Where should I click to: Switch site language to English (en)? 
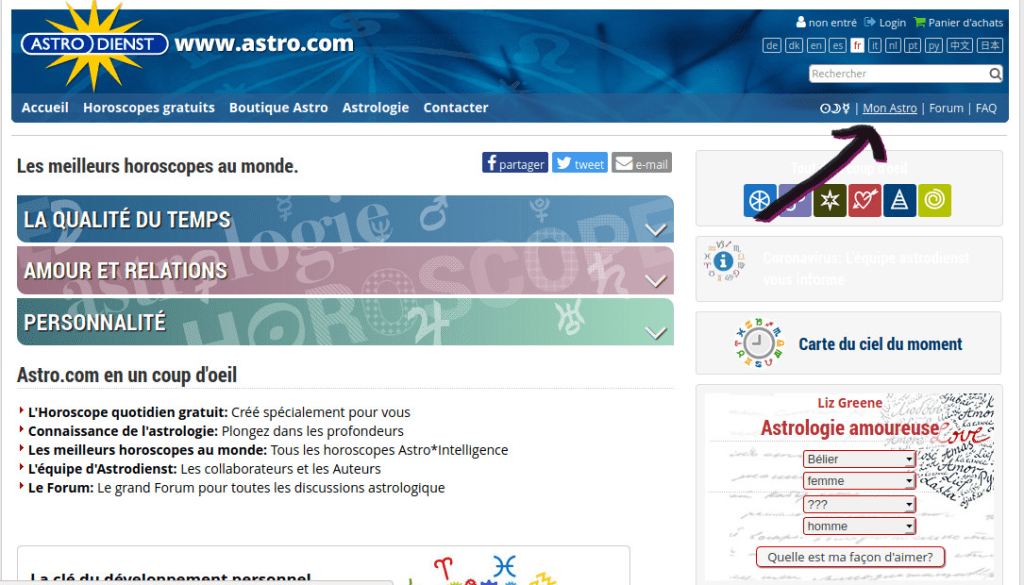[816, 45]
